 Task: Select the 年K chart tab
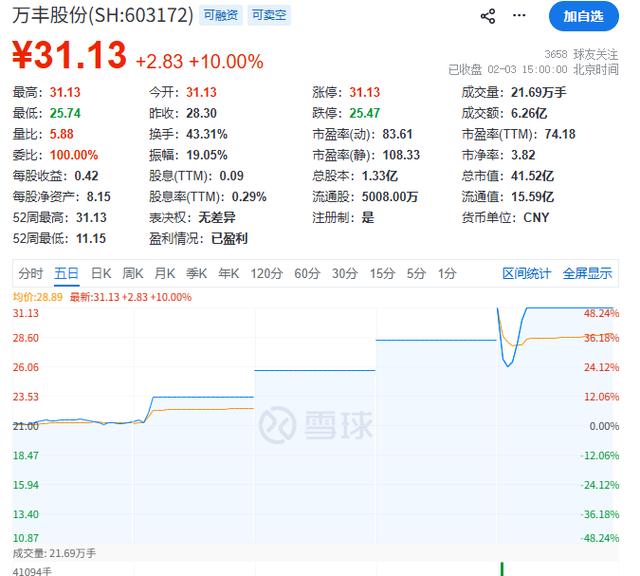point(229,273)
